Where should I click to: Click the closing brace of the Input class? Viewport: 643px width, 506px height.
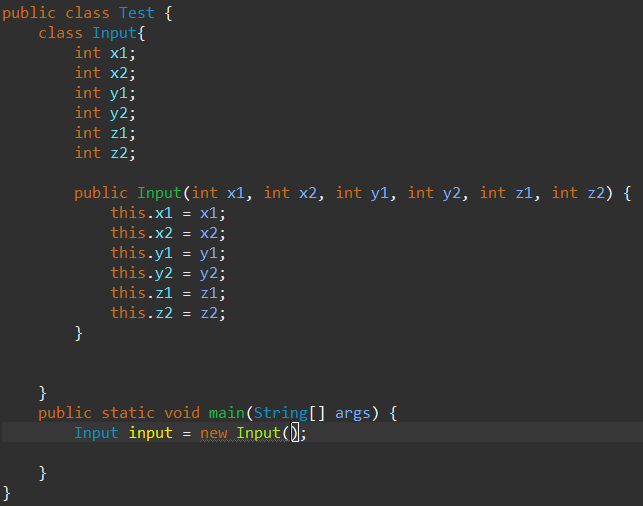(42, 393)
